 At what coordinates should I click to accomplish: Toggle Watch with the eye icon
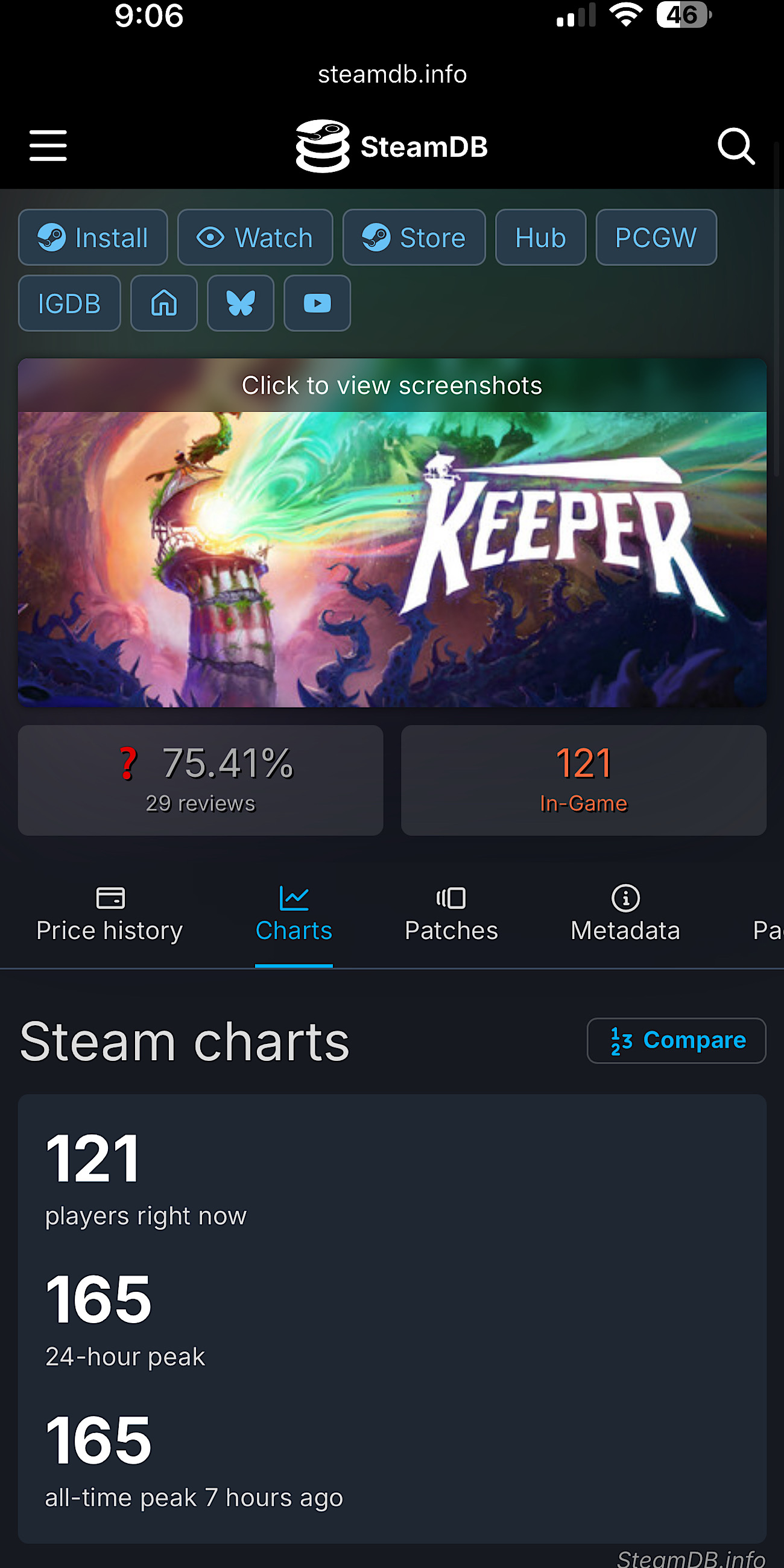255,238
